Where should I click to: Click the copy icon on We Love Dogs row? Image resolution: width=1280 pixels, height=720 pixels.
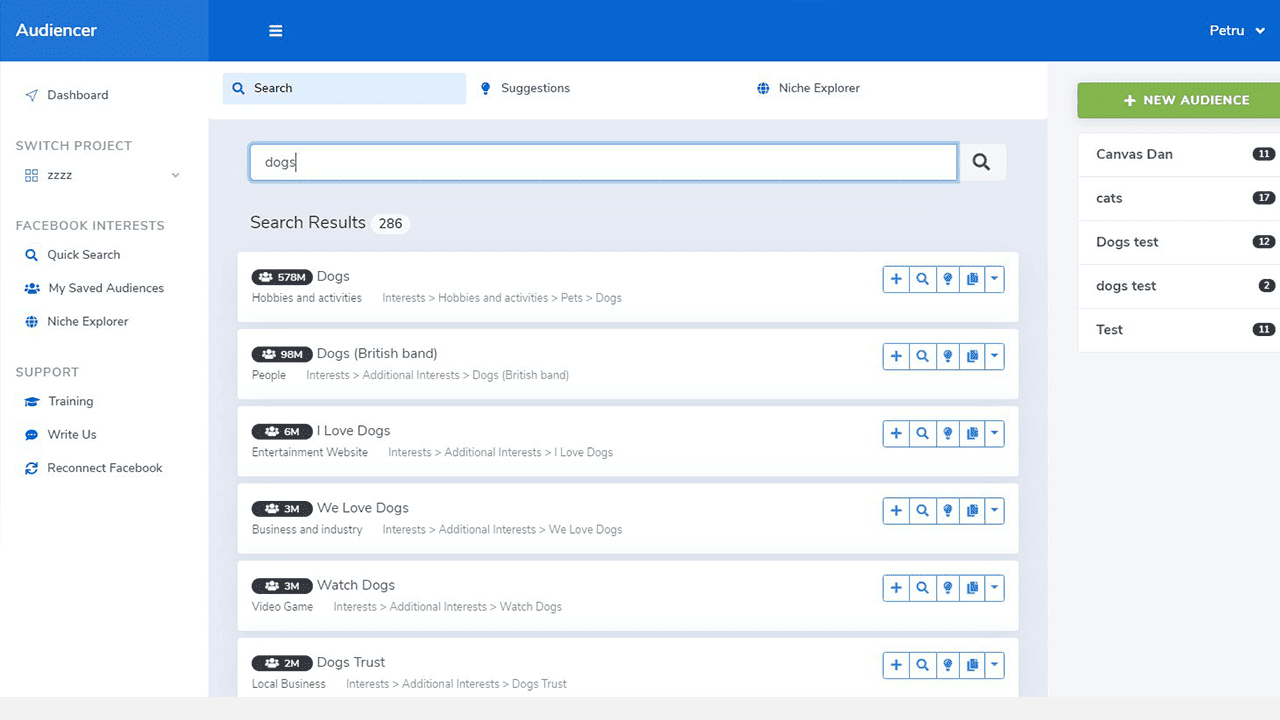(972, 511)
